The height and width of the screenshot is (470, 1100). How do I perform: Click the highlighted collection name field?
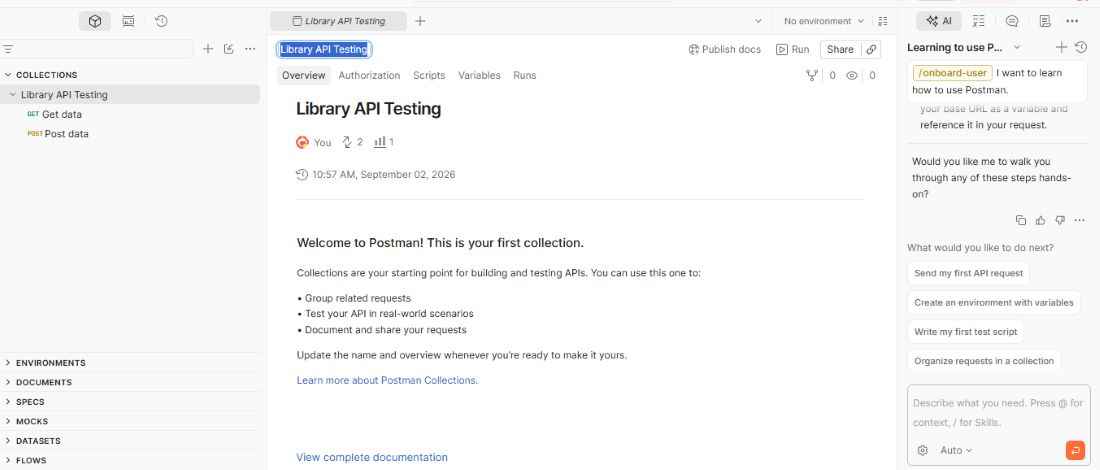coord(323,49)
